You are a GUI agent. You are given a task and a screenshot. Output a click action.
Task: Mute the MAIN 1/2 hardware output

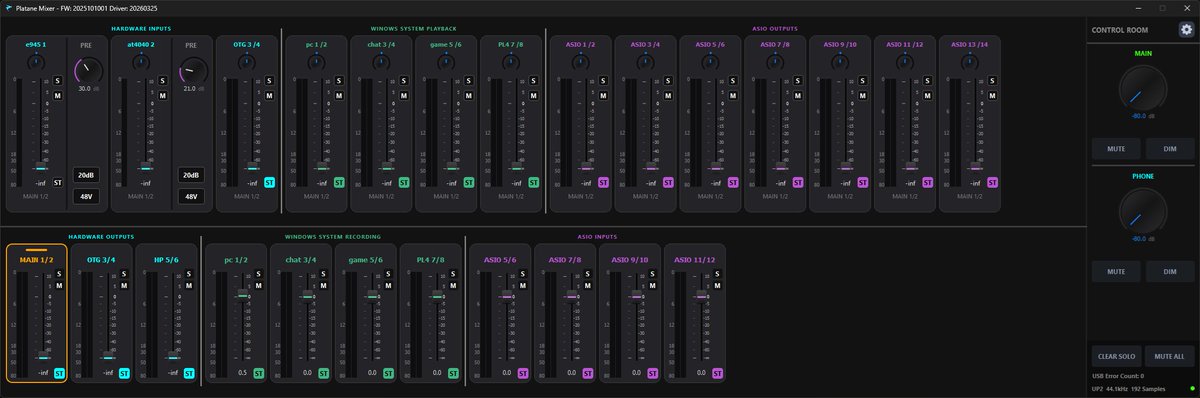click(x=58, y=287)
